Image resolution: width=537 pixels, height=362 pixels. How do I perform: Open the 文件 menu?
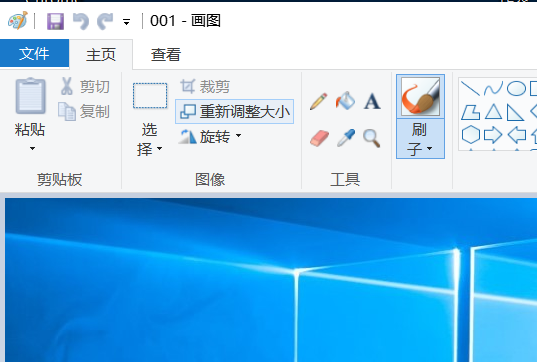tap(34, 53)
